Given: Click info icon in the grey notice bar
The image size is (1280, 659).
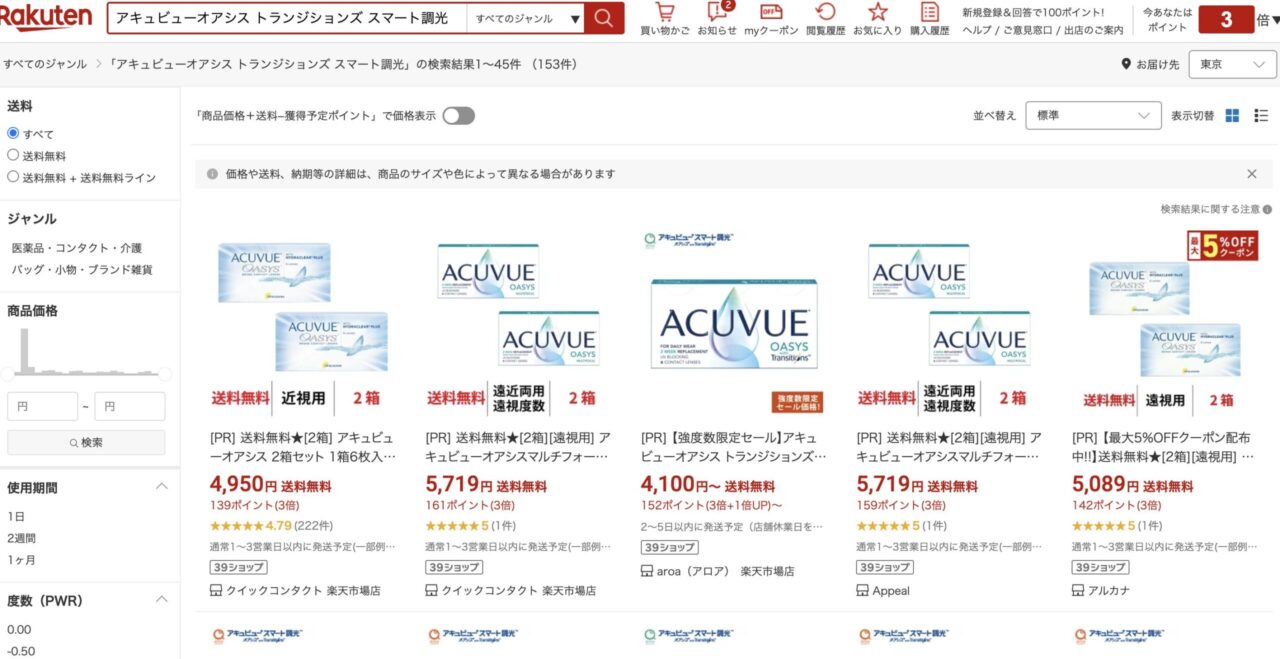Looking at the screenshot, I should click(212, 174).
